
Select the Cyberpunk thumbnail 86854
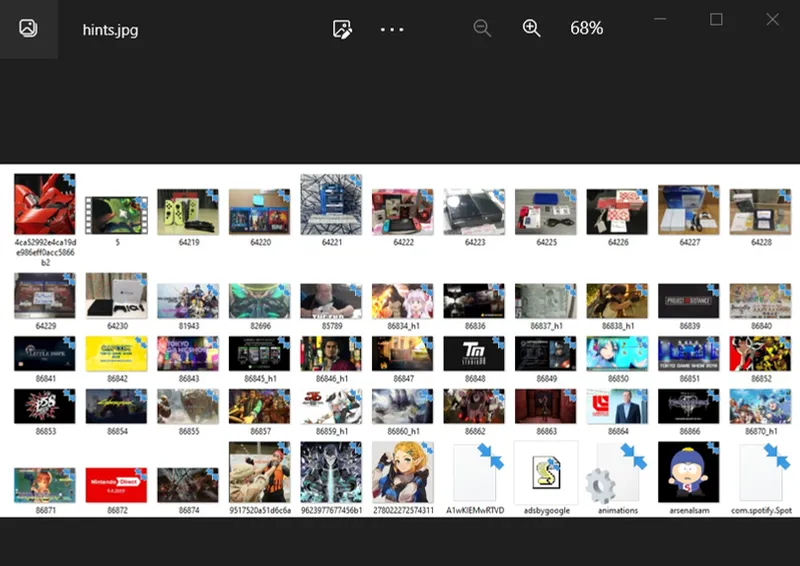pyautogui.click(x=116, y=406)
